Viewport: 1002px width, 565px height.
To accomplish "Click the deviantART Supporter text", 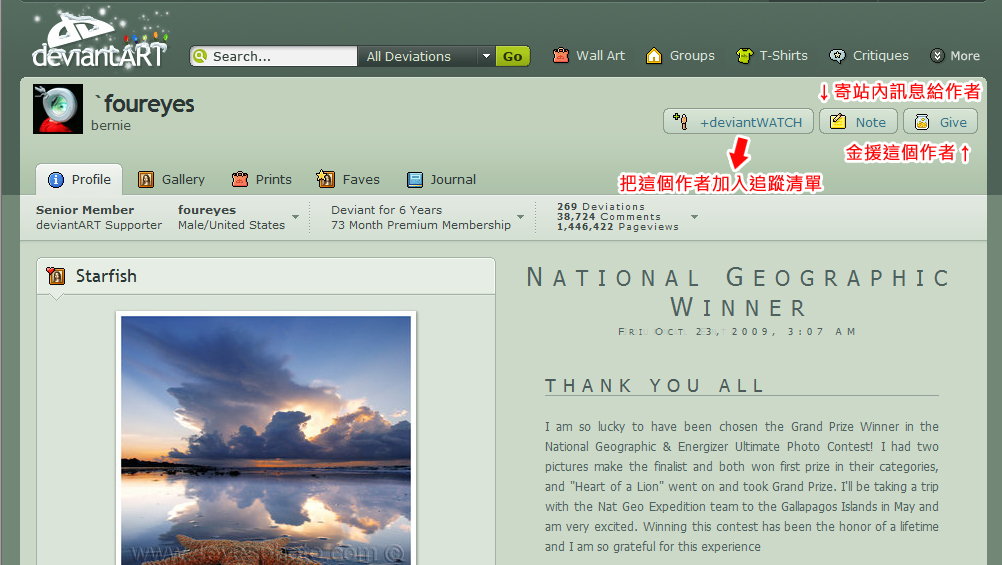I will coord(99,225).
